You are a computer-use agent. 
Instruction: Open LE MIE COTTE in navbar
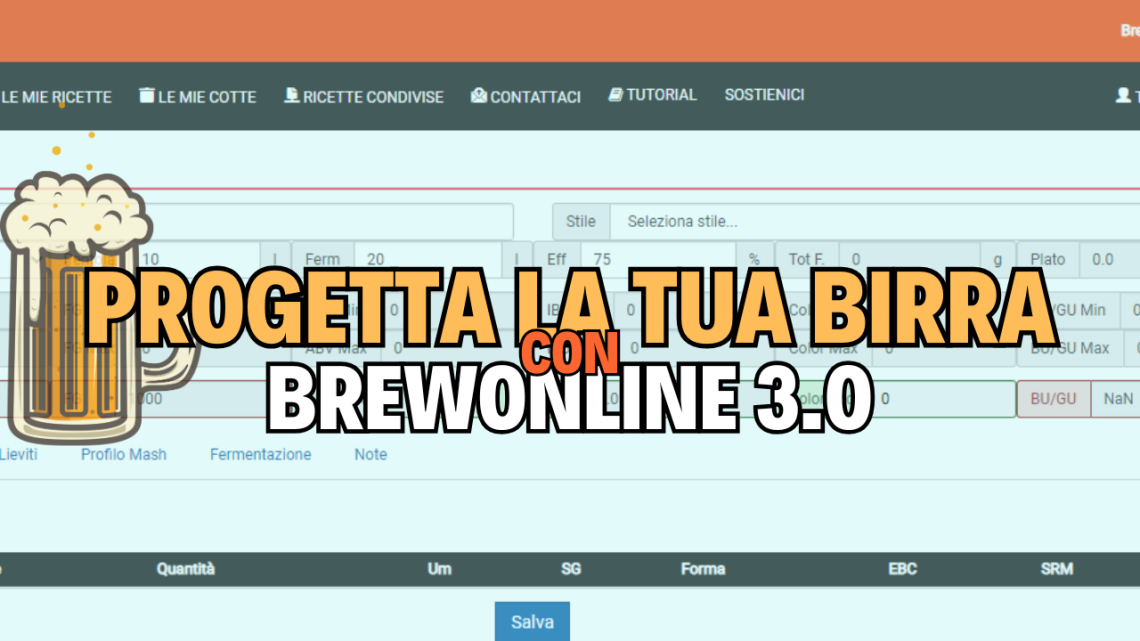click(207, 97)
